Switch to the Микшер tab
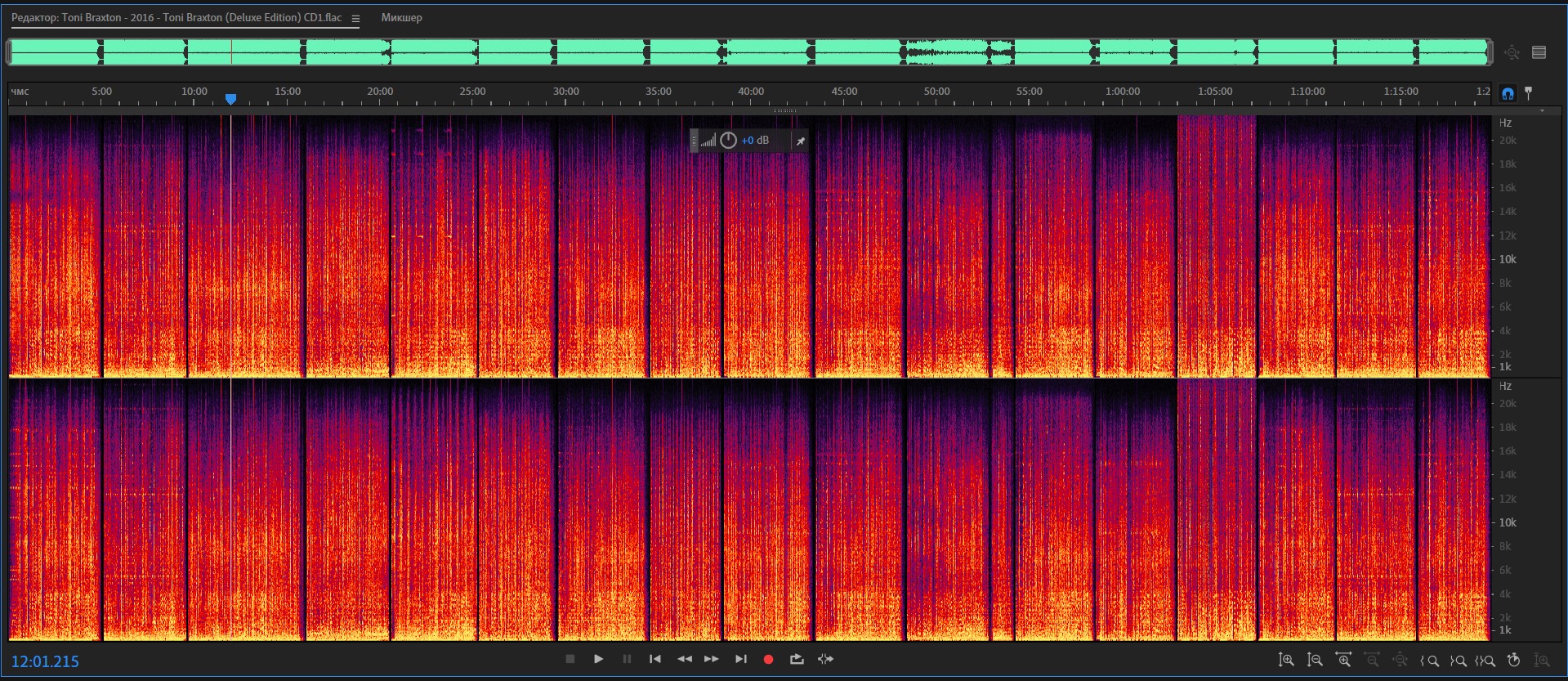 coord(401,18)
